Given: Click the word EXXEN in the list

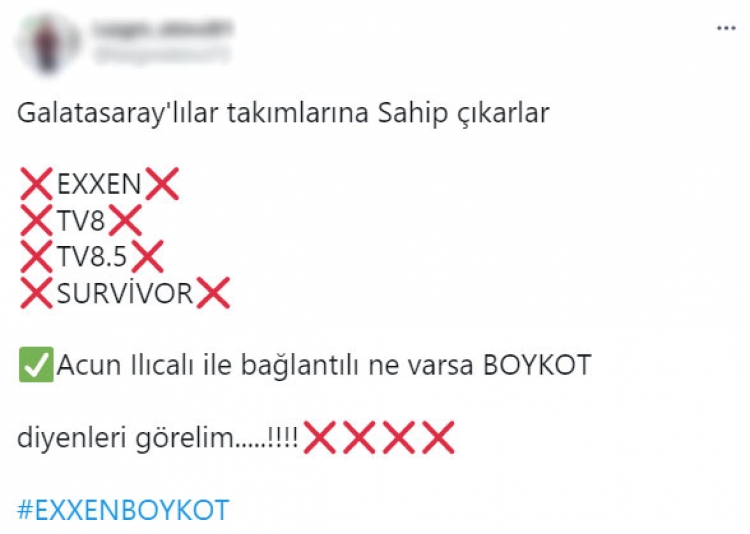Looking at the screenshot, I should [99, 184].
